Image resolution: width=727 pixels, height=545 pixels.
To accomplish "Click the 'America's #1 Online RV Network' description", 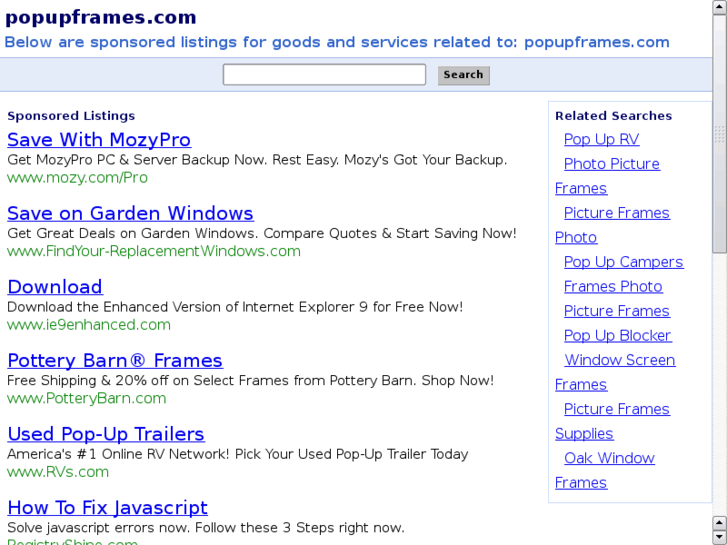I will pyautogui.click(x=237, y=454).
